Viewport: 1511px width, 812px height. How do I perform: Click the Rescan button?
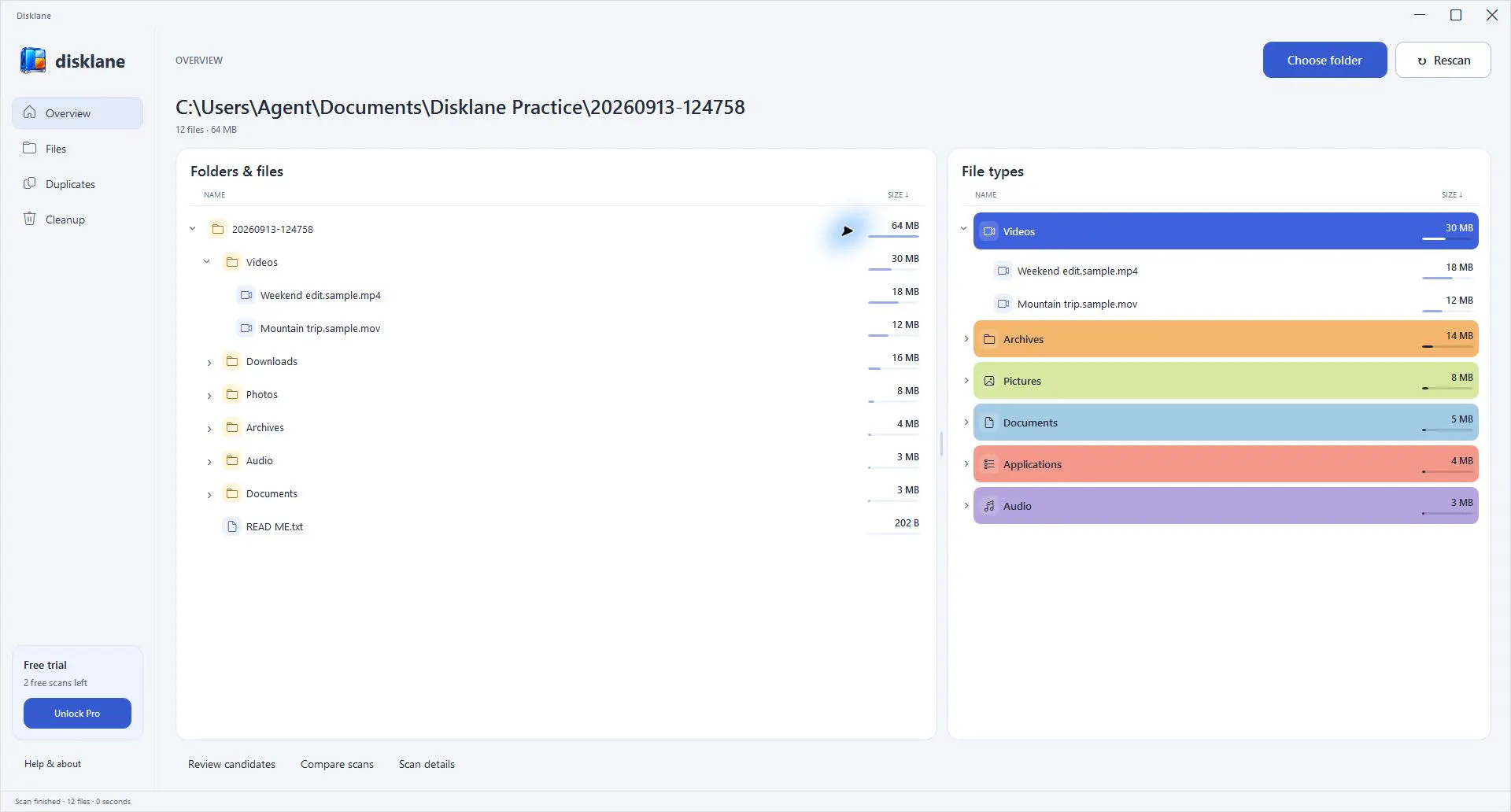pos(1443,60)
